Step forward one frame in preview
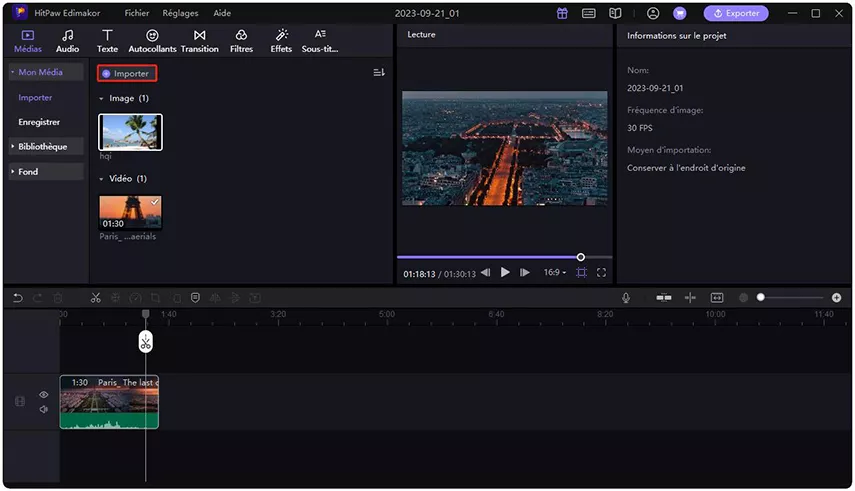The height and width of the screenshot is (491, 855). click(525, 272)
